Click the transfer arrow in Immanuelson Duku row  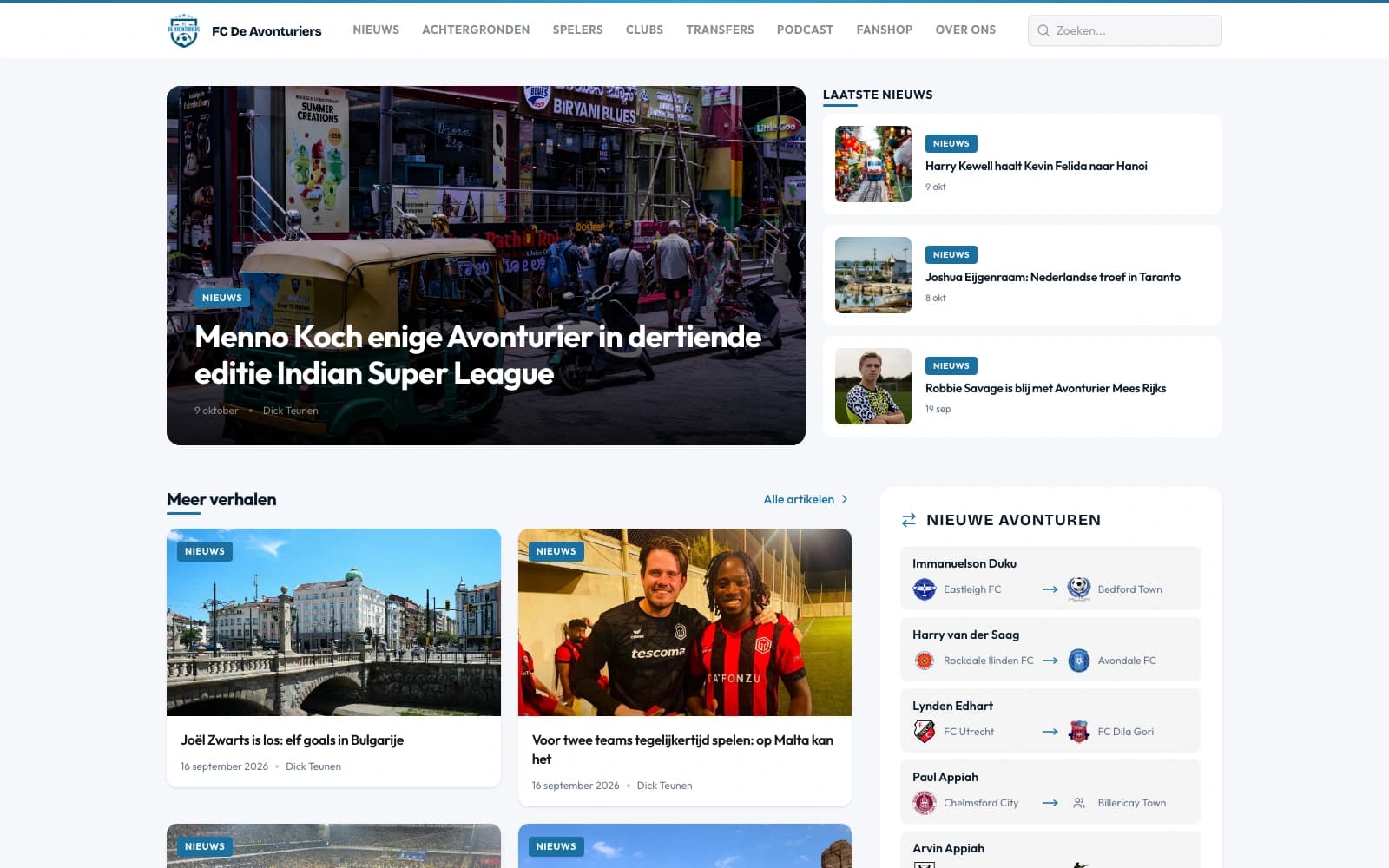(x=1050, y=589)
